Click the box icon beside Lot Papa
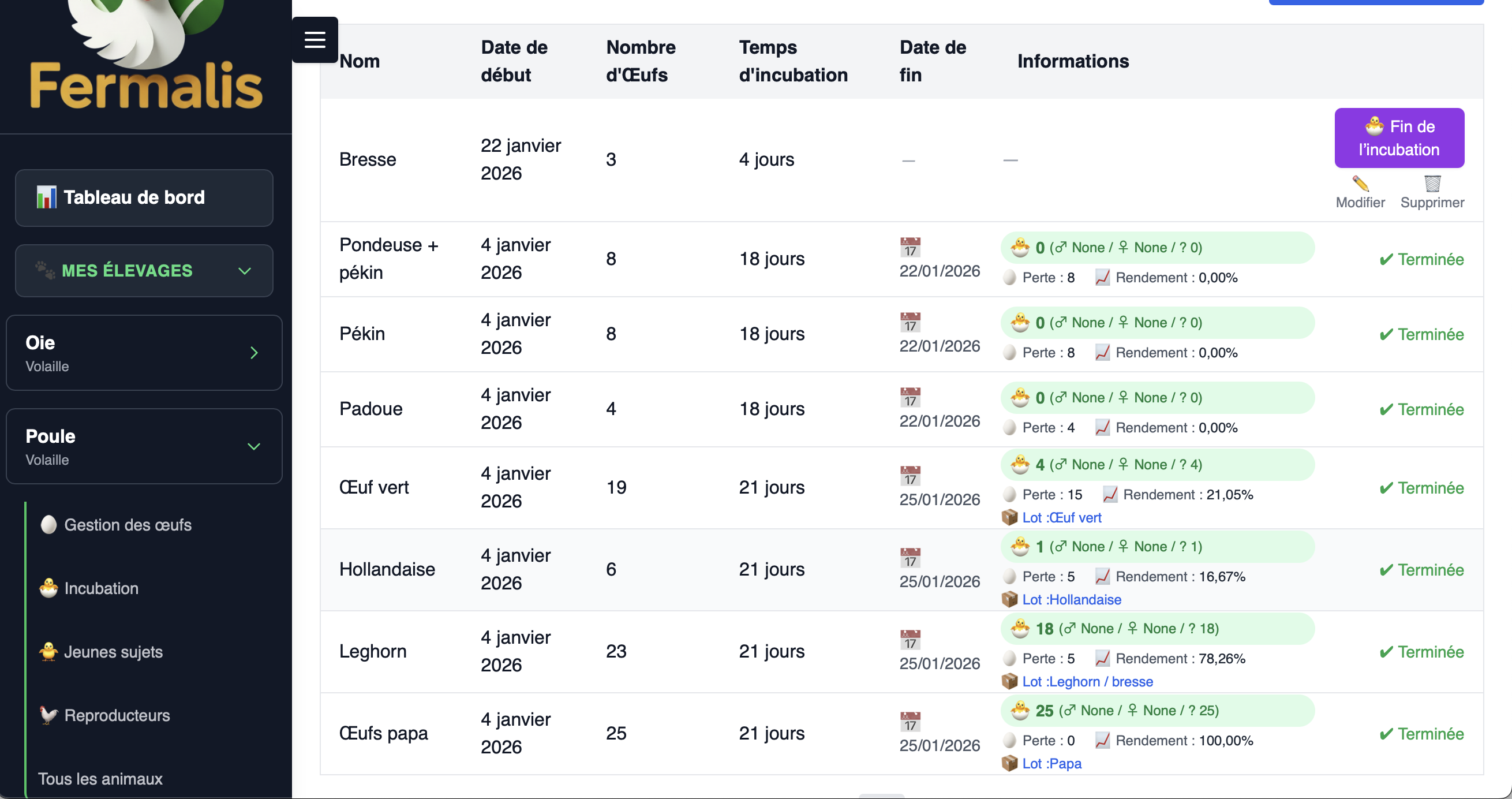Screen dimensions: 1512x799 [1009, 763]
